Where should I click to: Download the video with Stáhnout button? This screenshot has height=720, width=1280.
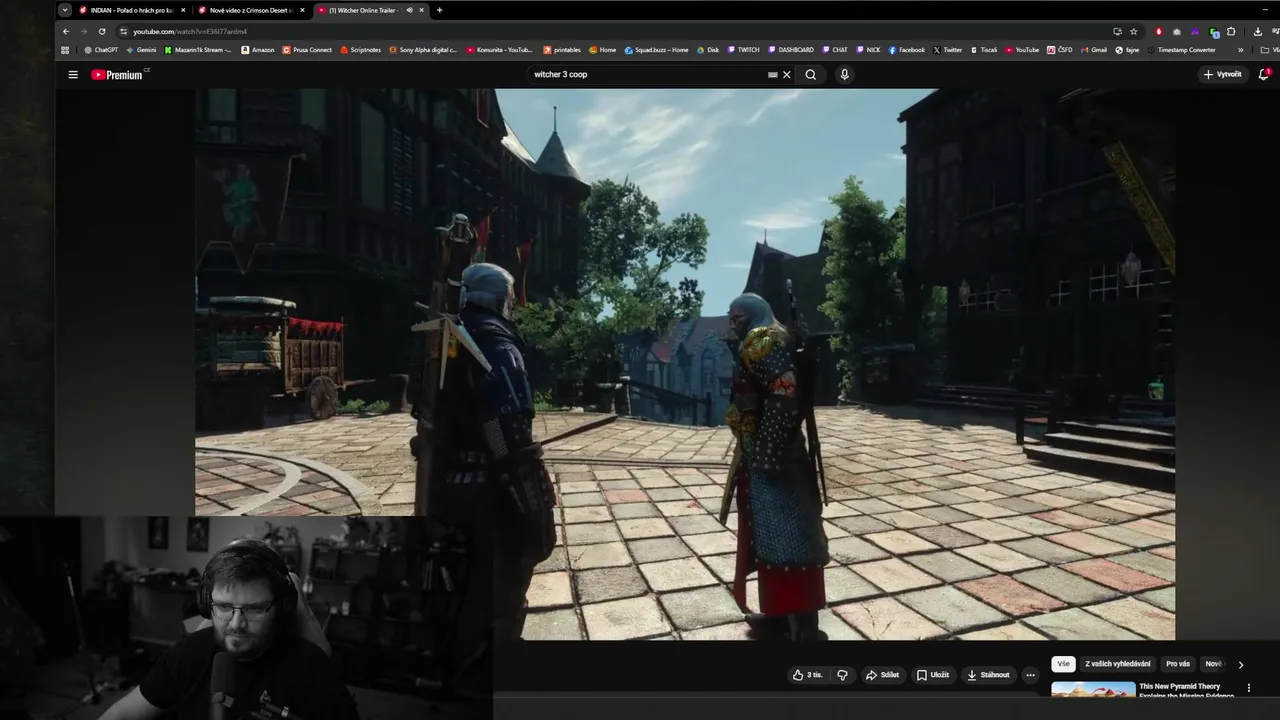pos(988,675)
